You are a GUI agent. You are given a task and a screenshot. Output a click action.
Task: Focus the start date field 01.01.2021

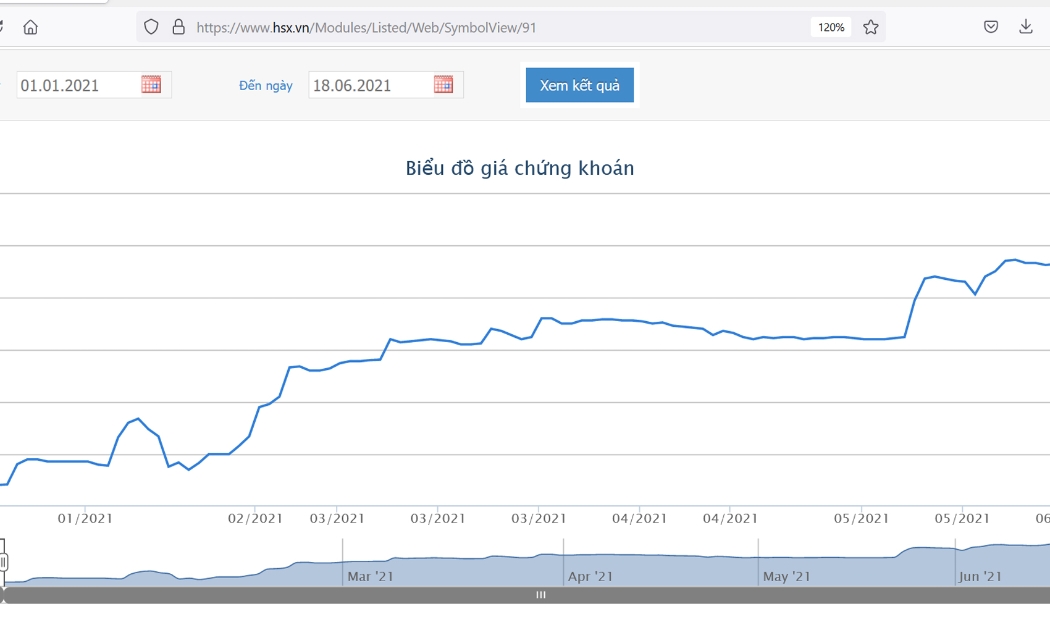pyautogui.click(x=94, y=85)
